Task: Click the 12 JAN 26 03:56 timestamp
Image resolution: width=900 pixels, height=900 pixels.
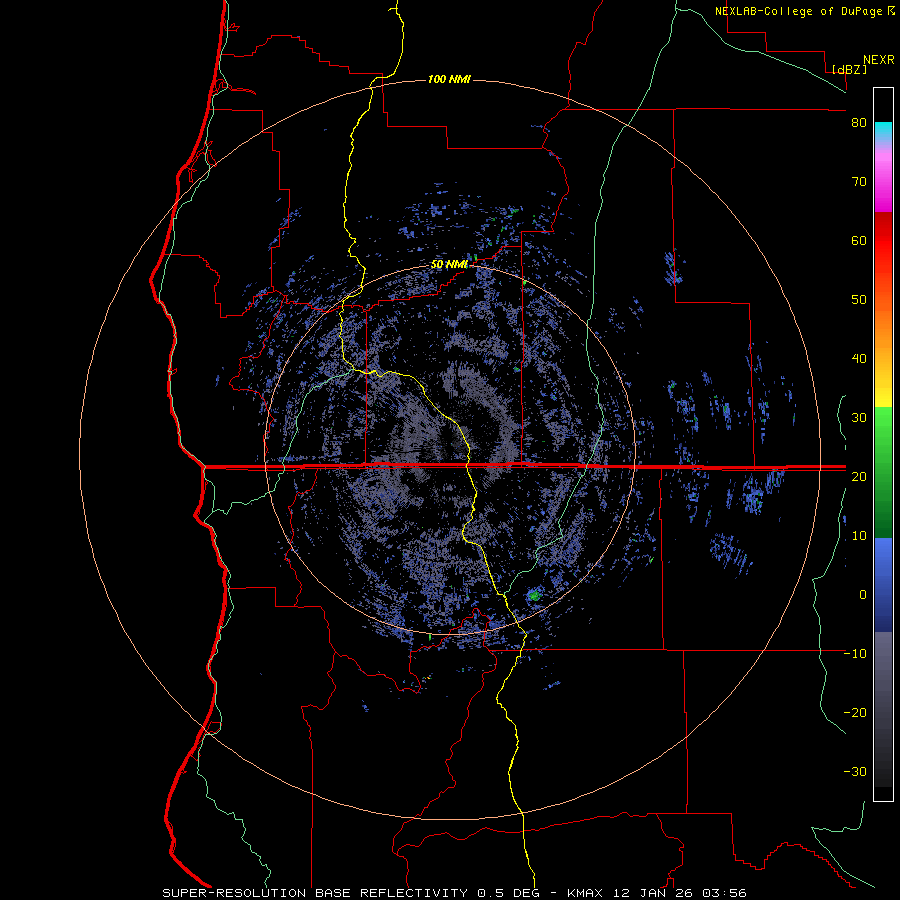Action: point(678,893)
